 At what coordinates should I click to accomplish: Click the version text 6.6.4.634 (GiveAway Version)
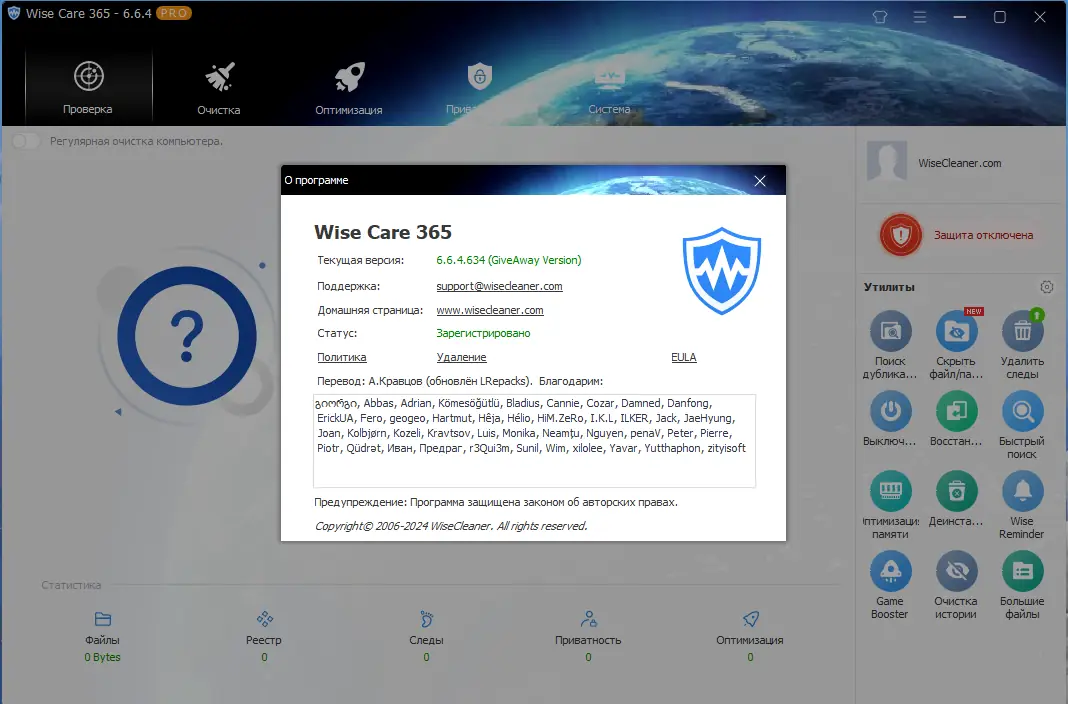coord(509,260)
